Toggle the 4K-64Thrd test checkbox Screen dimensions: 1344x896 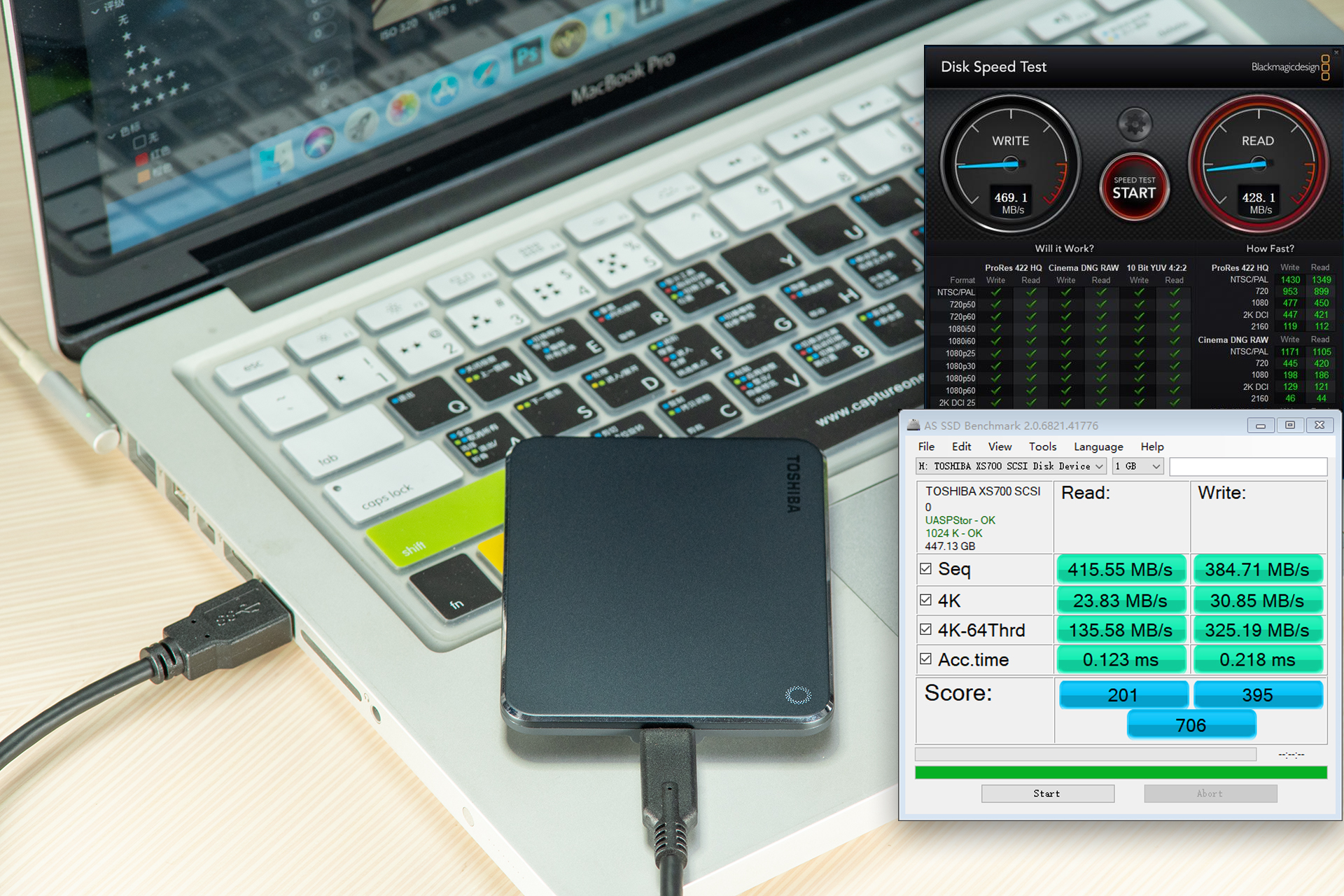tap(925, 629)
